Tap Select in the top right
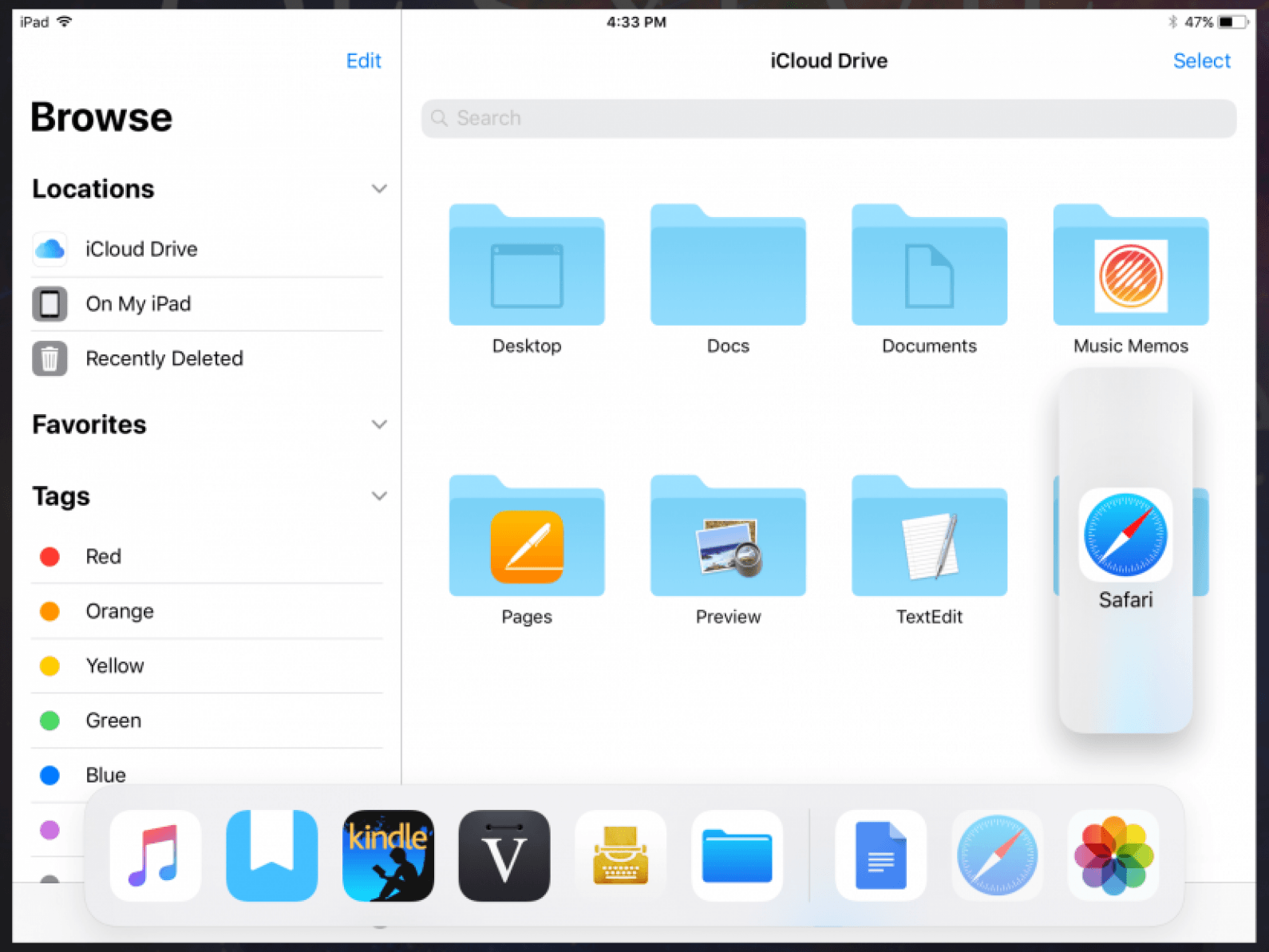Viewport: 1269px width, 952px height. [x=1201, y=61]
